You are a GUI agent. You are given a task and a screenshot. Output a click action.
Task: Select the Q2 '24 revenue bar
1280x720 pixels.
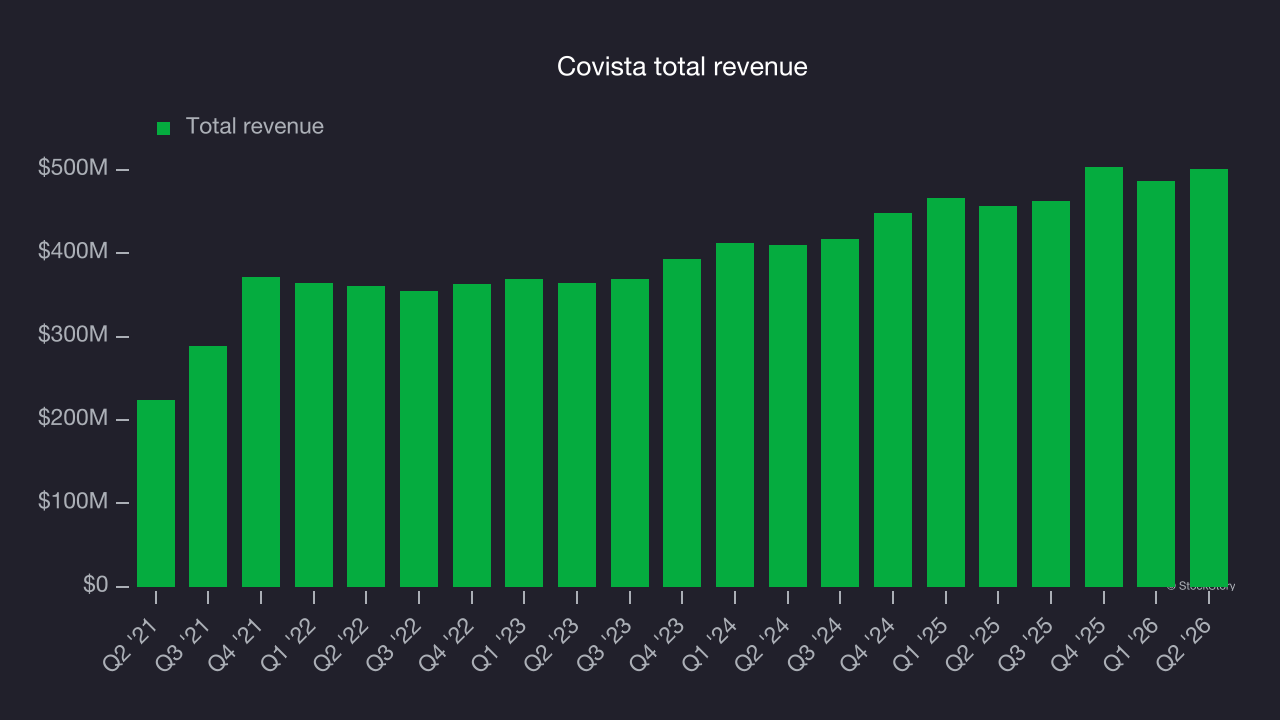tap(788, 416)
